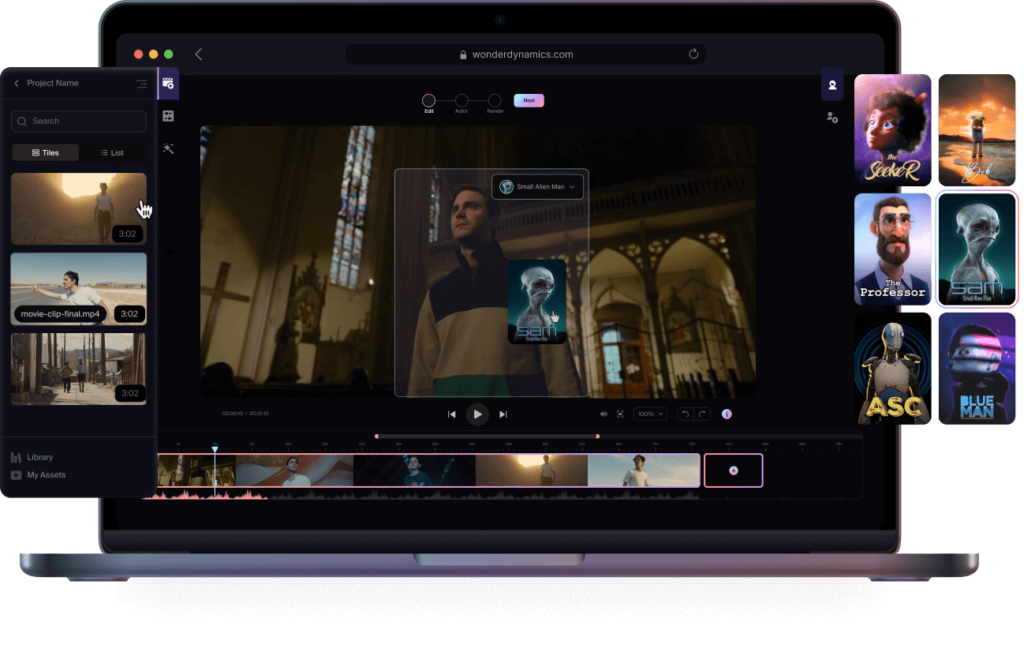Screen dimensions: 1024x667
Task: Switch asset view to List
Action: 112,153
